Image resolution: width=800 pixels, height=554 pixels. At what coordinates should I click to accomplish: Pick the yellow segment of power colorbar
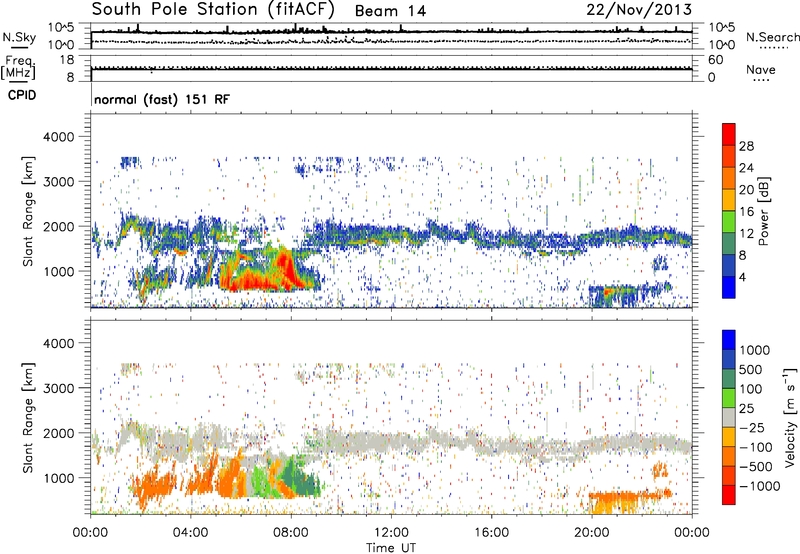tap(729, 200)
